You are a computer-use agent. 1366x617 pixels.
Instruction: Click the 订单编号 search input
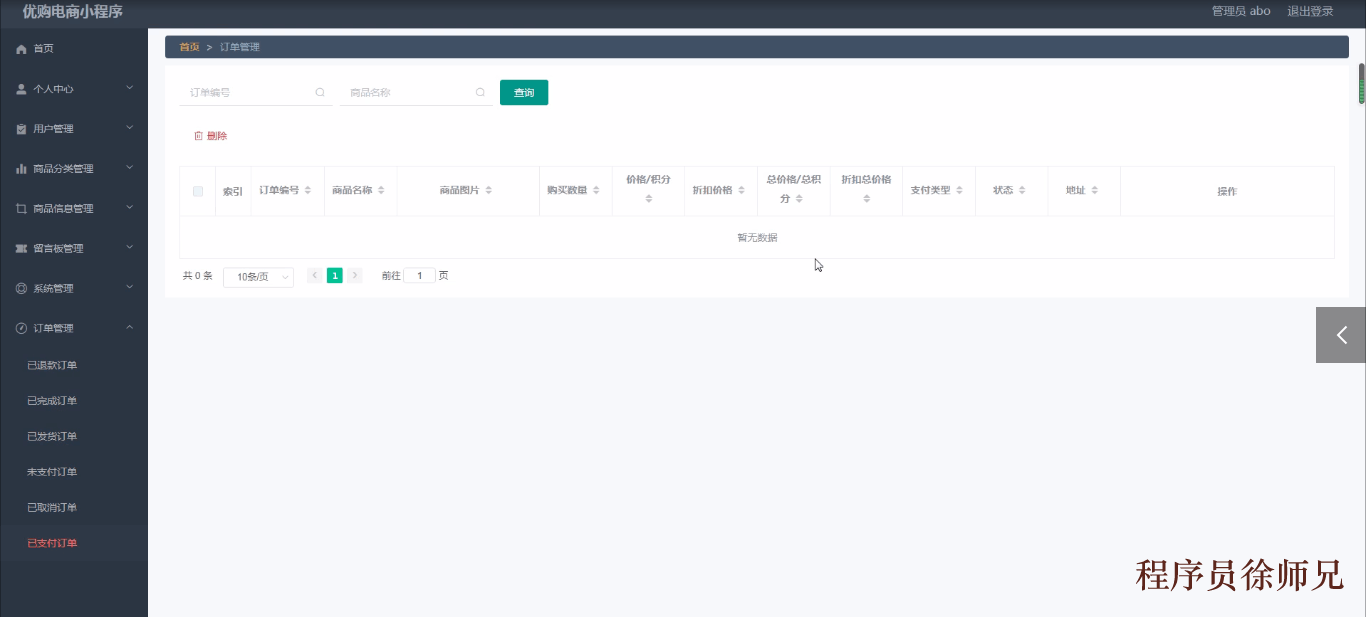point(256,92)
